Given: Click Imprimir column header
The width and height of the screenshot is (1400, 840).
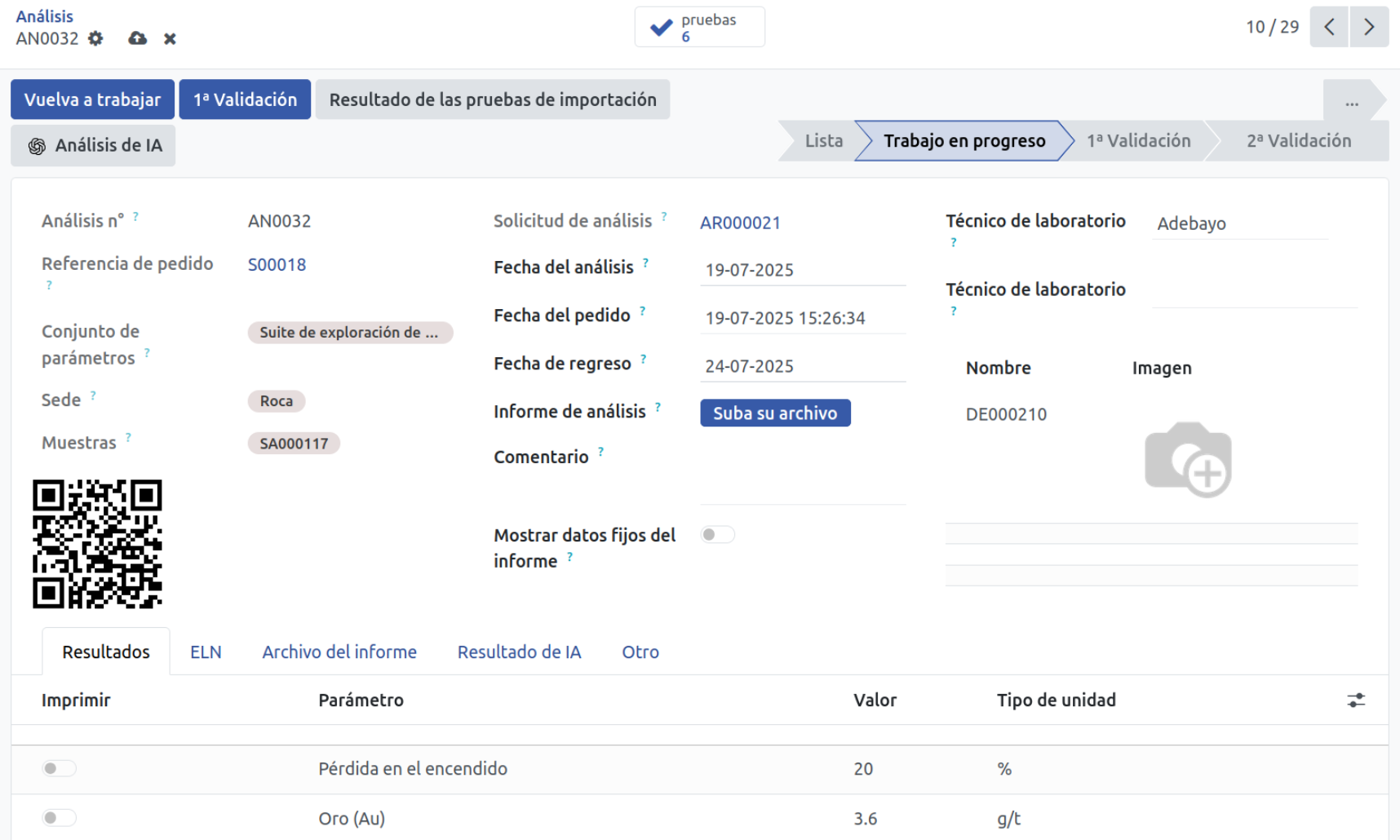Looking at the screenshot, I should tap(76, 700).
